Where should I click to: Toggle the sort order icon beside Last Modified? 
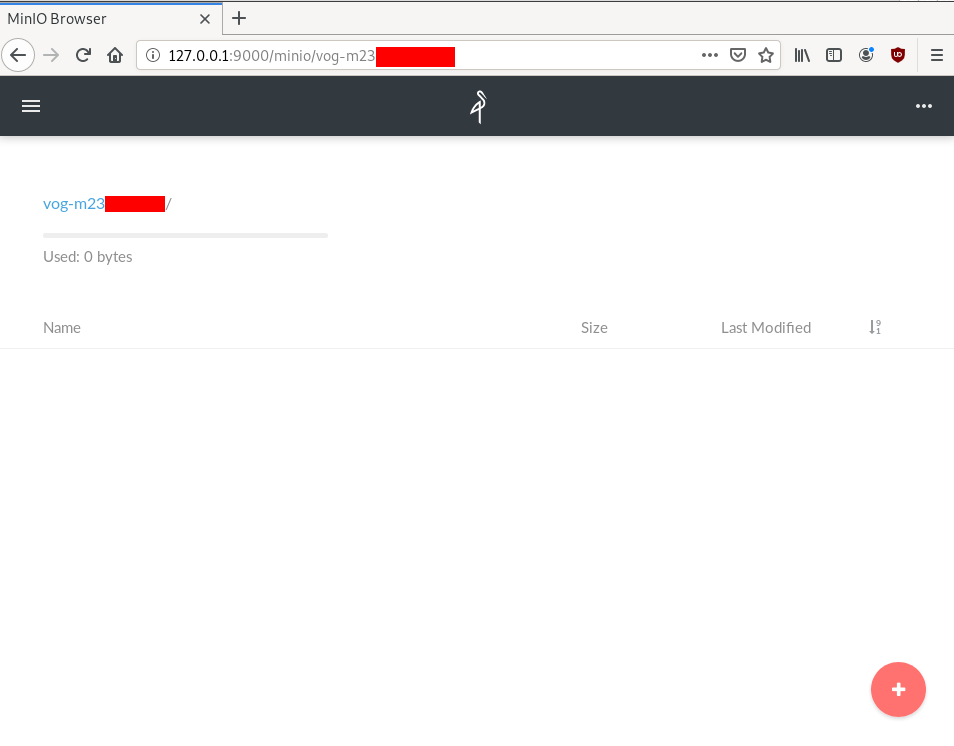(875, 327)
